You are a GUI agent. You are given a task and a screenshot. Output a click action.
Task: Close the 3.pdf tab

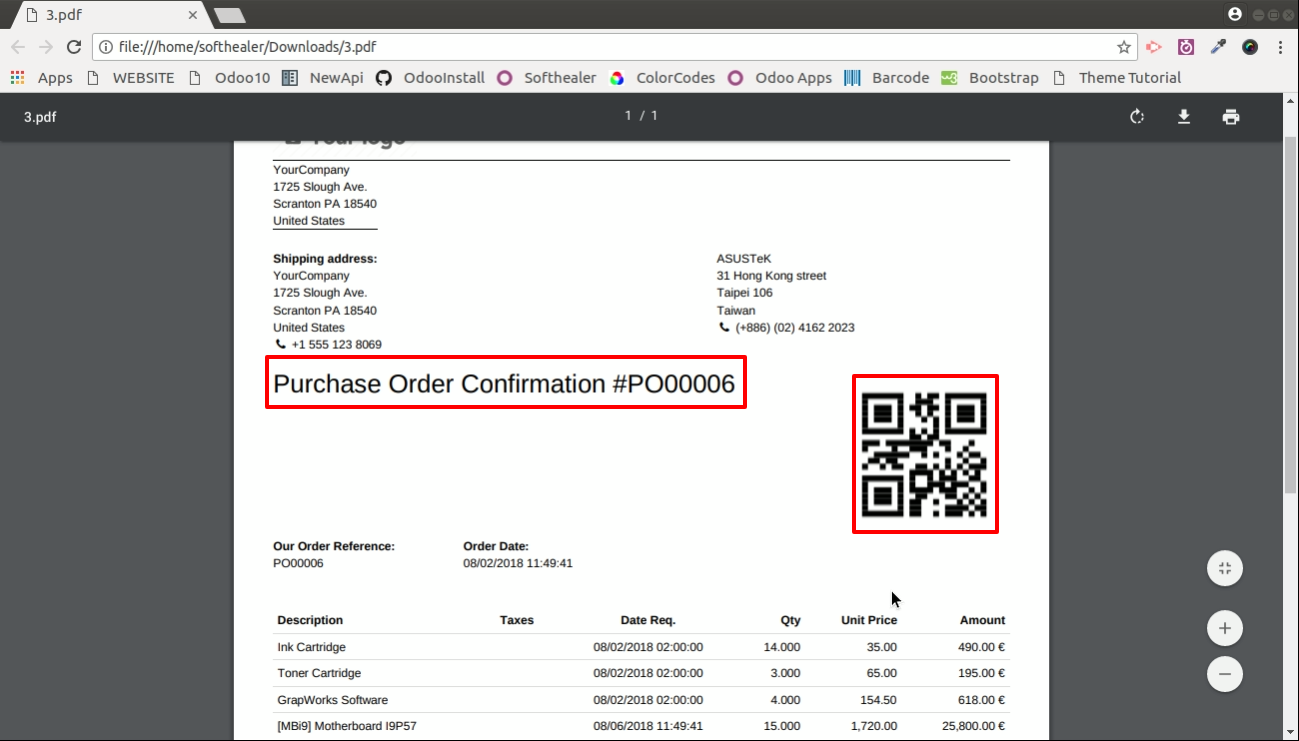click(193, 15)
